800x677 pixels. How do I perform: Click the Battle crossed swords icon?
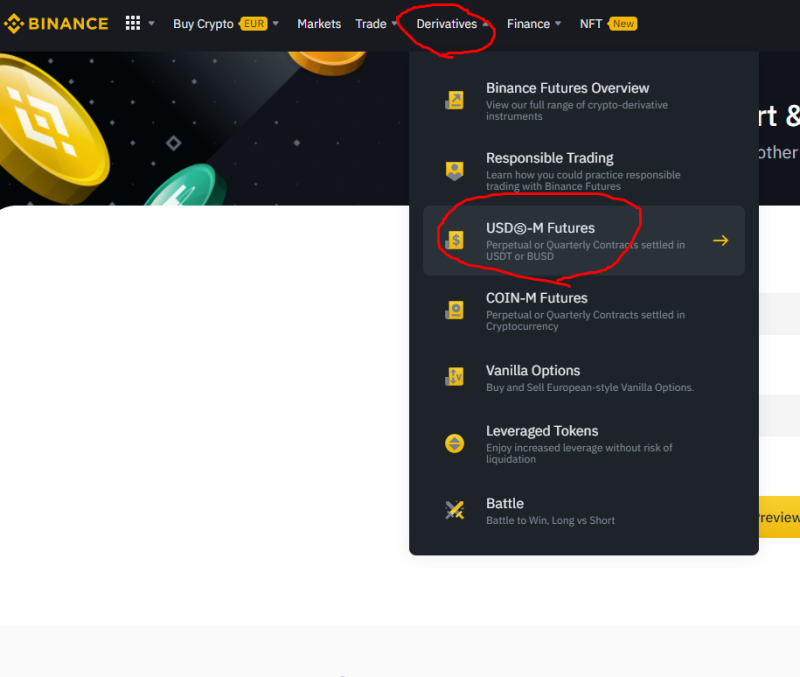pos(454,510)
